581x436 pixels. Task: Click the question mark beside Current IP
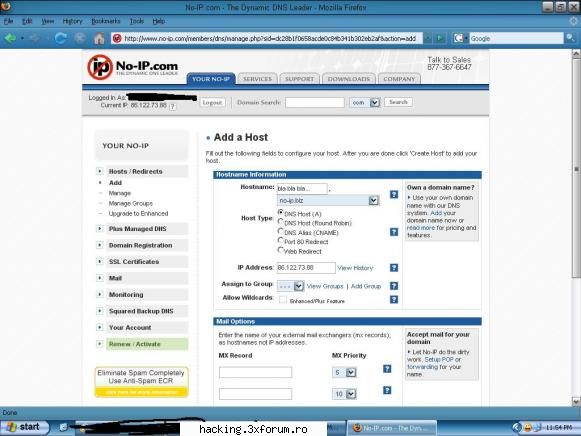[x=173, y=107]
